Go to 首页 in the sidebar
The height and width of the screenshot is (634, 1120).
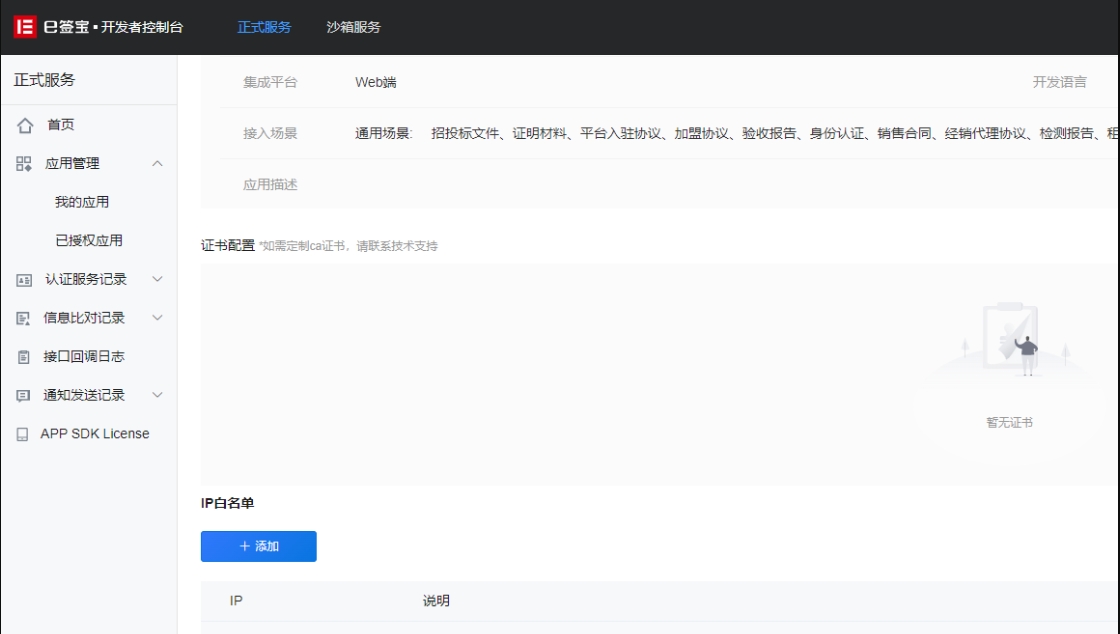(60, 125)
